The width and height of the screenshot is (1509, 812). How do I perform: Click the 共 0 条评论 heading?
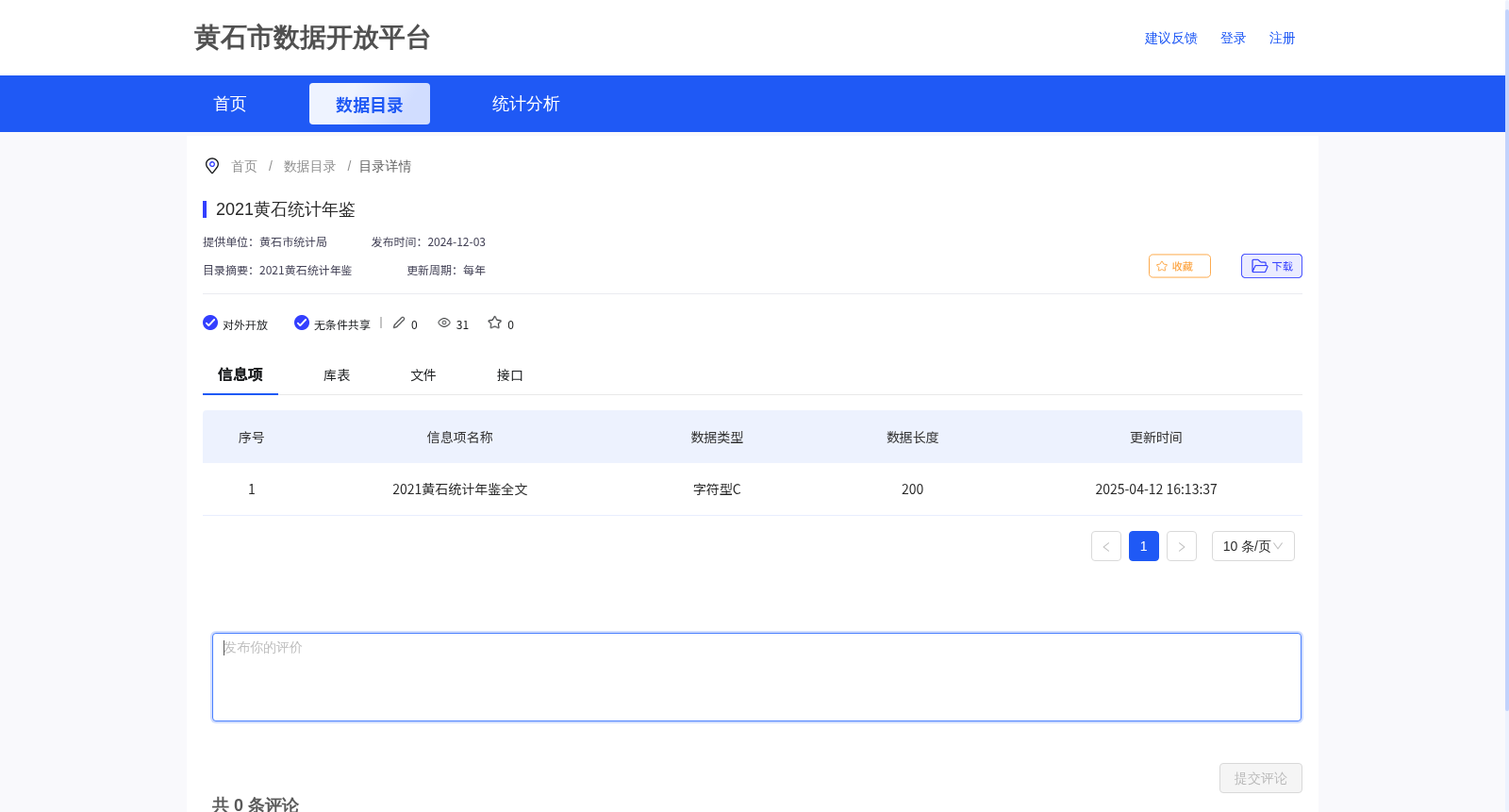[256, 804]
